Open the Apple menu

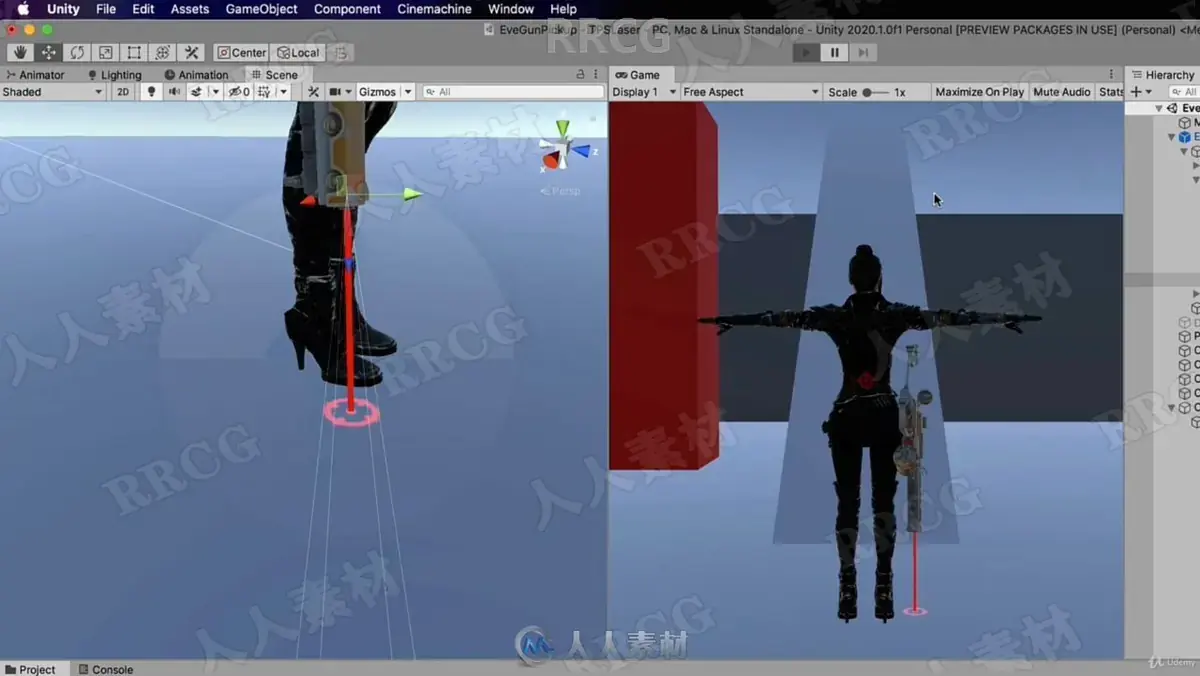coord(23,9)
